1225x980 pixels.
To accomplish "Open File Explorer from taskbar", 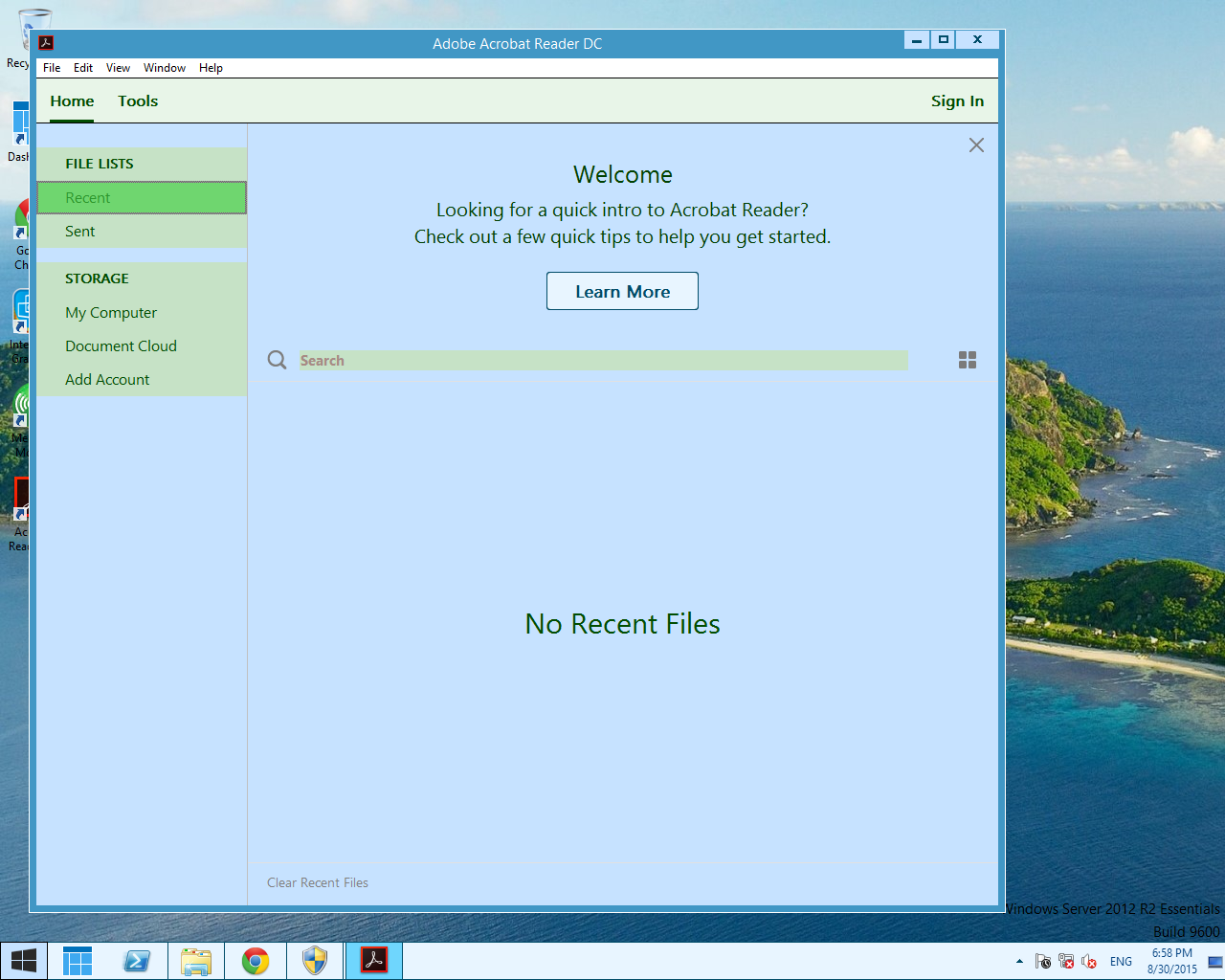I will [196, 961].
